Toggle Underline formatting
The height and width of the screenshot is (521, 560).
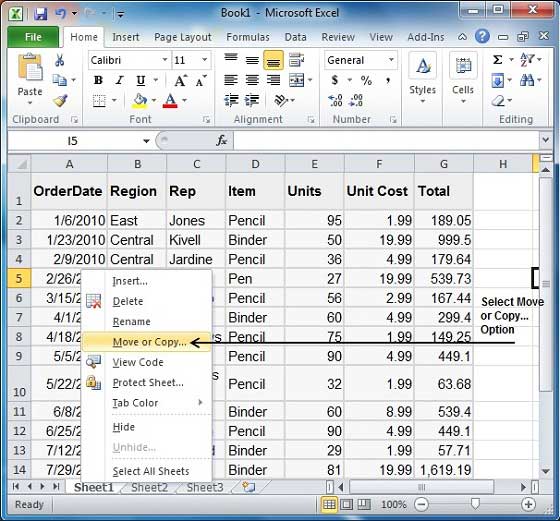tap(141, 81)
